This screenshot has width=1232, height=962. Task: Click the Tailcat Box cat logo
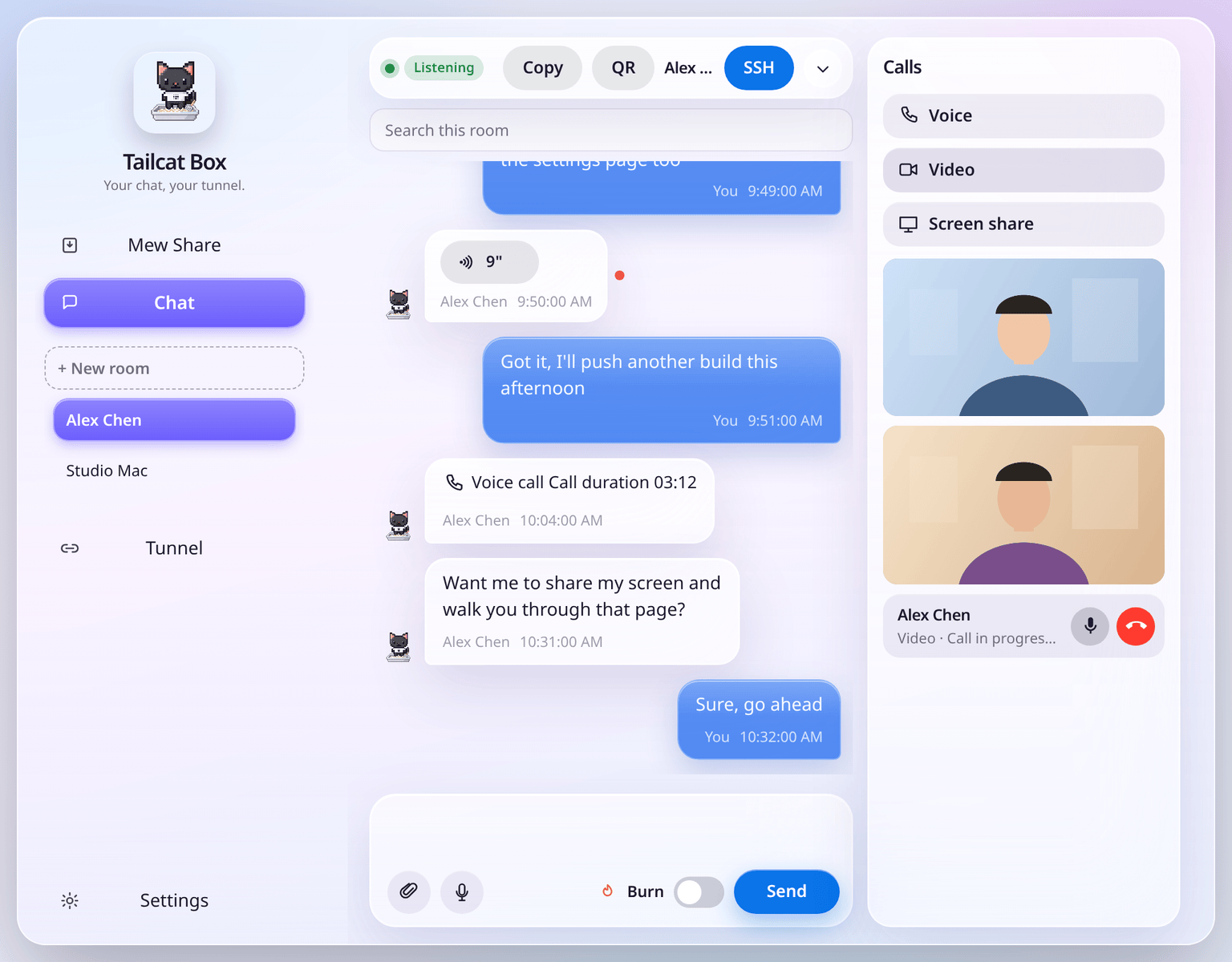(x=174, y=92)
